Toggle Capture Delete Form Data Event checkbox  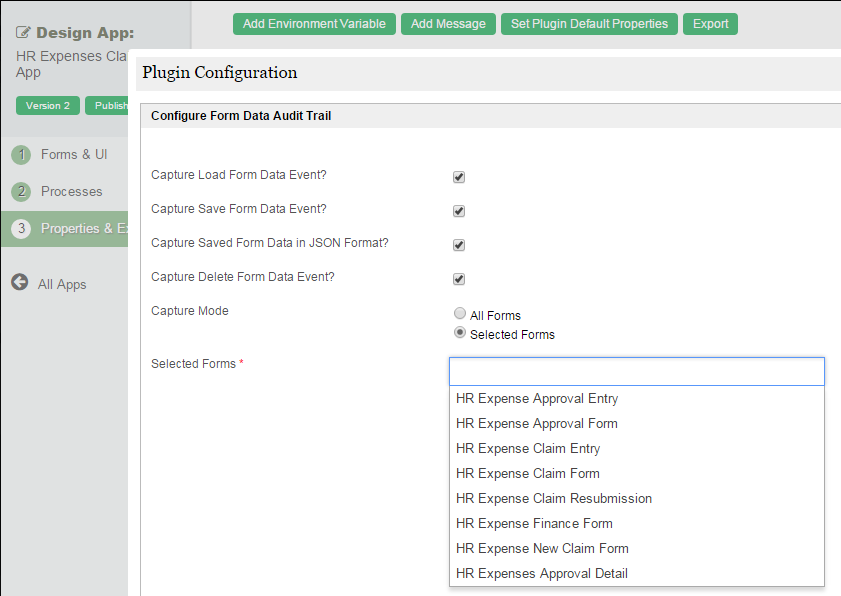click(459, 279)
